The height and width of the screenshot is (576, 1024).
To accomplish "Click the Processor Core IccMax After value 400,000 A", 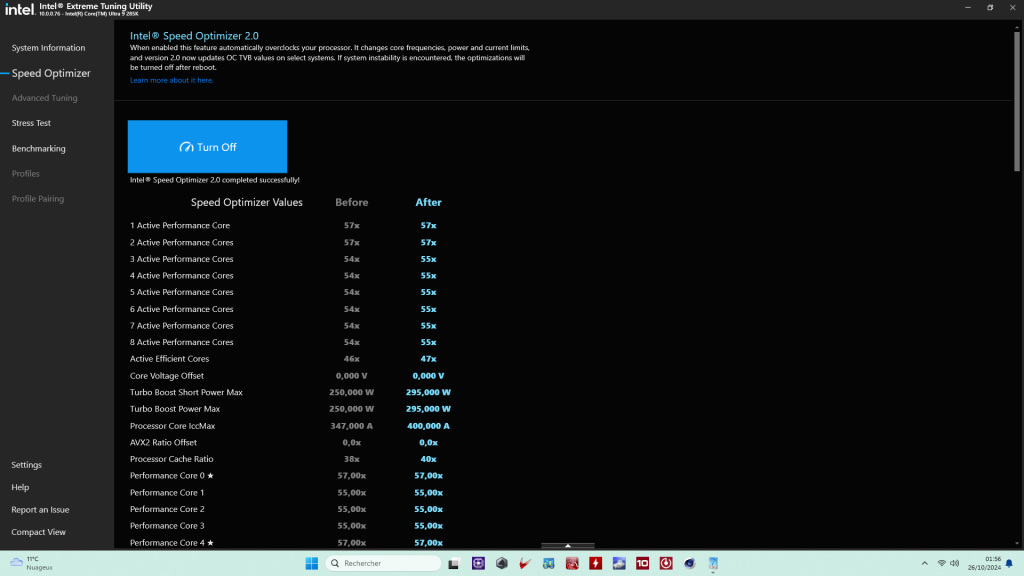I will click(428, 426).
